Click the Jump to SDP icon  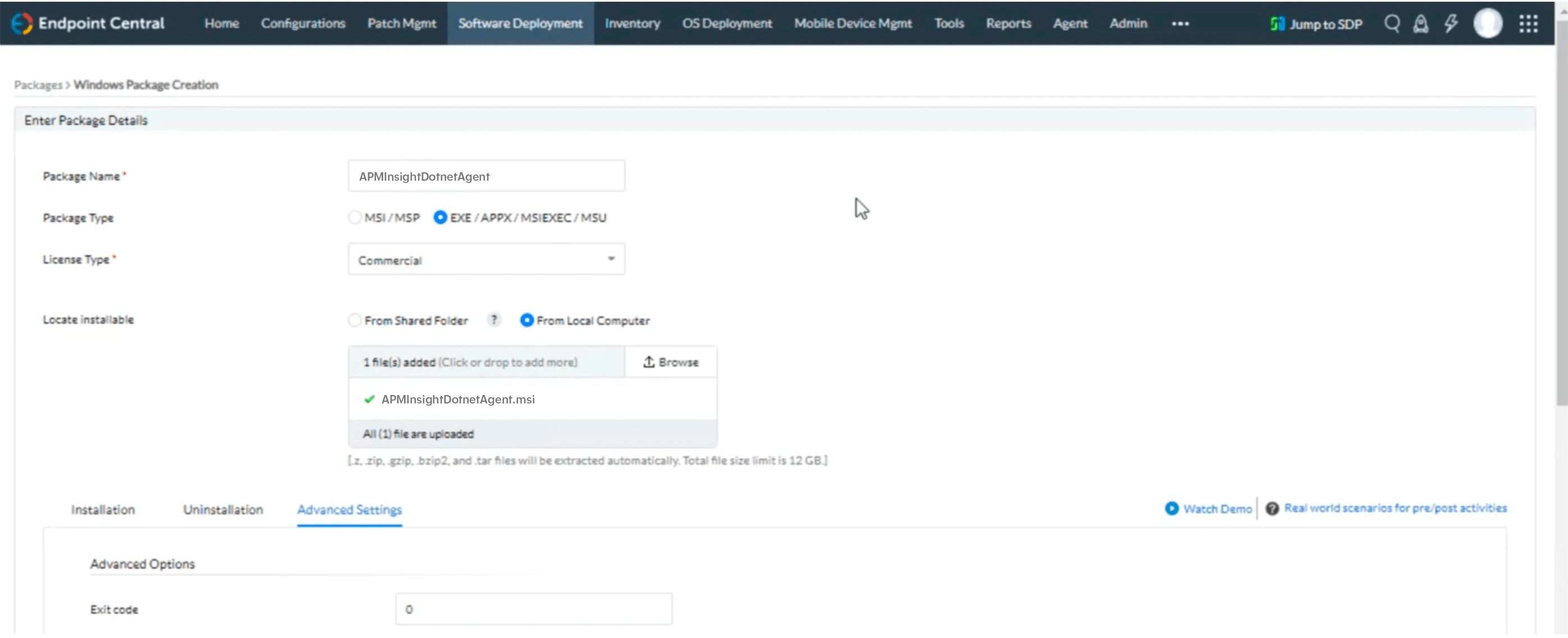(x=1277, y=24)
